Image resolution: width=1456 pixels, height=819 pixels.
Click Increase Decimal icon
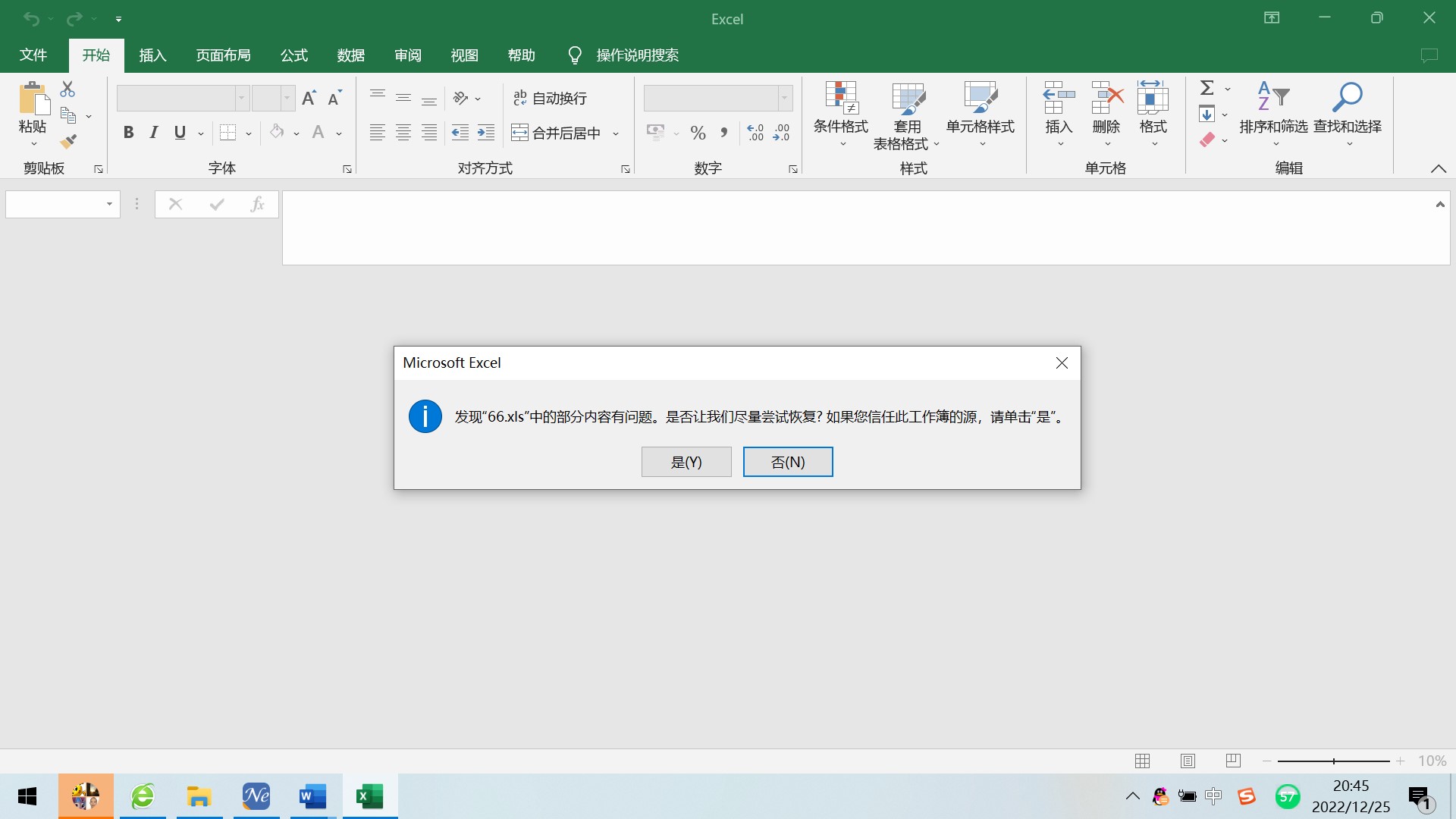tap(755, 133)
